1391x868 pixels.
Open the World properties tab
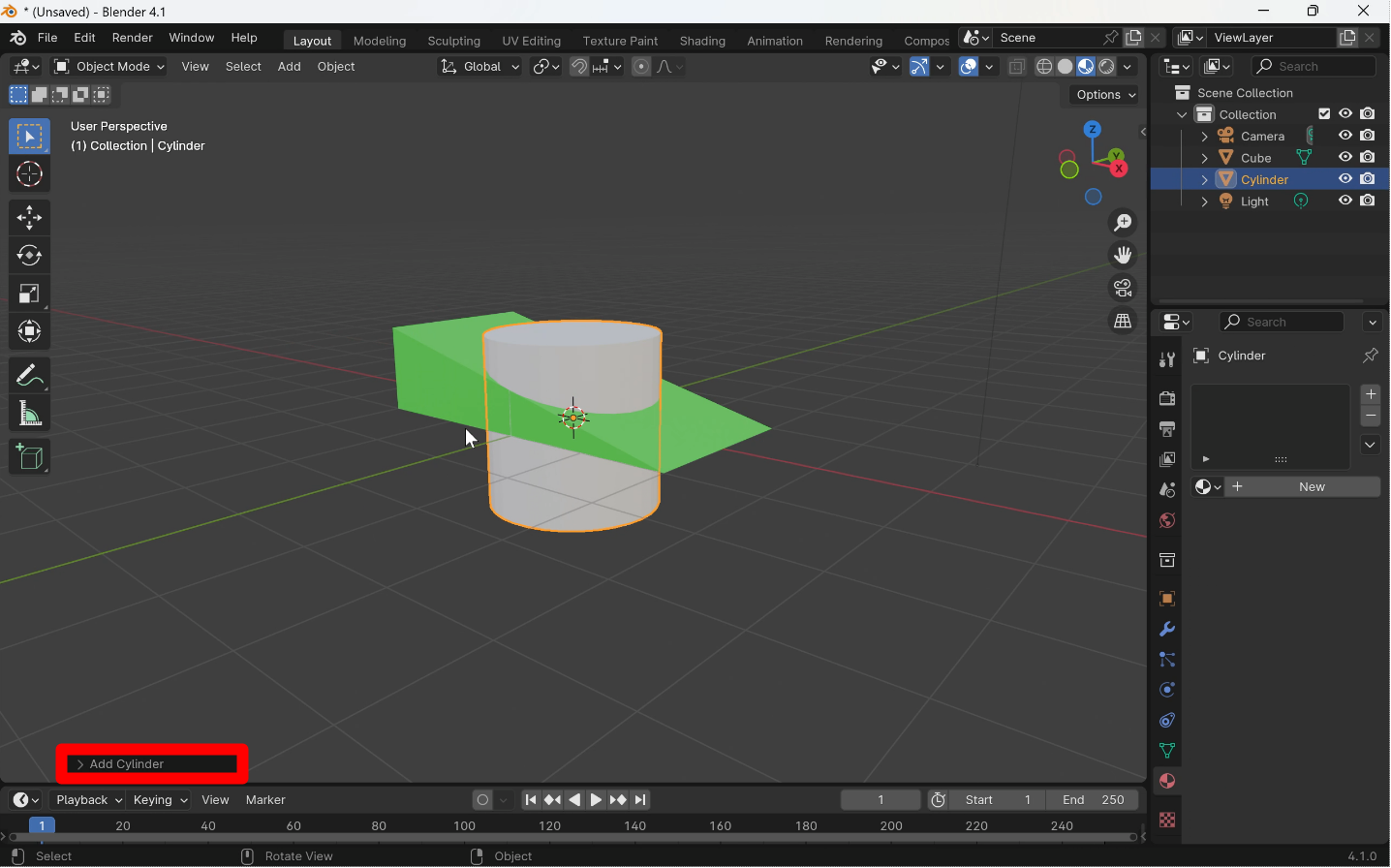tap(1167, 521)
